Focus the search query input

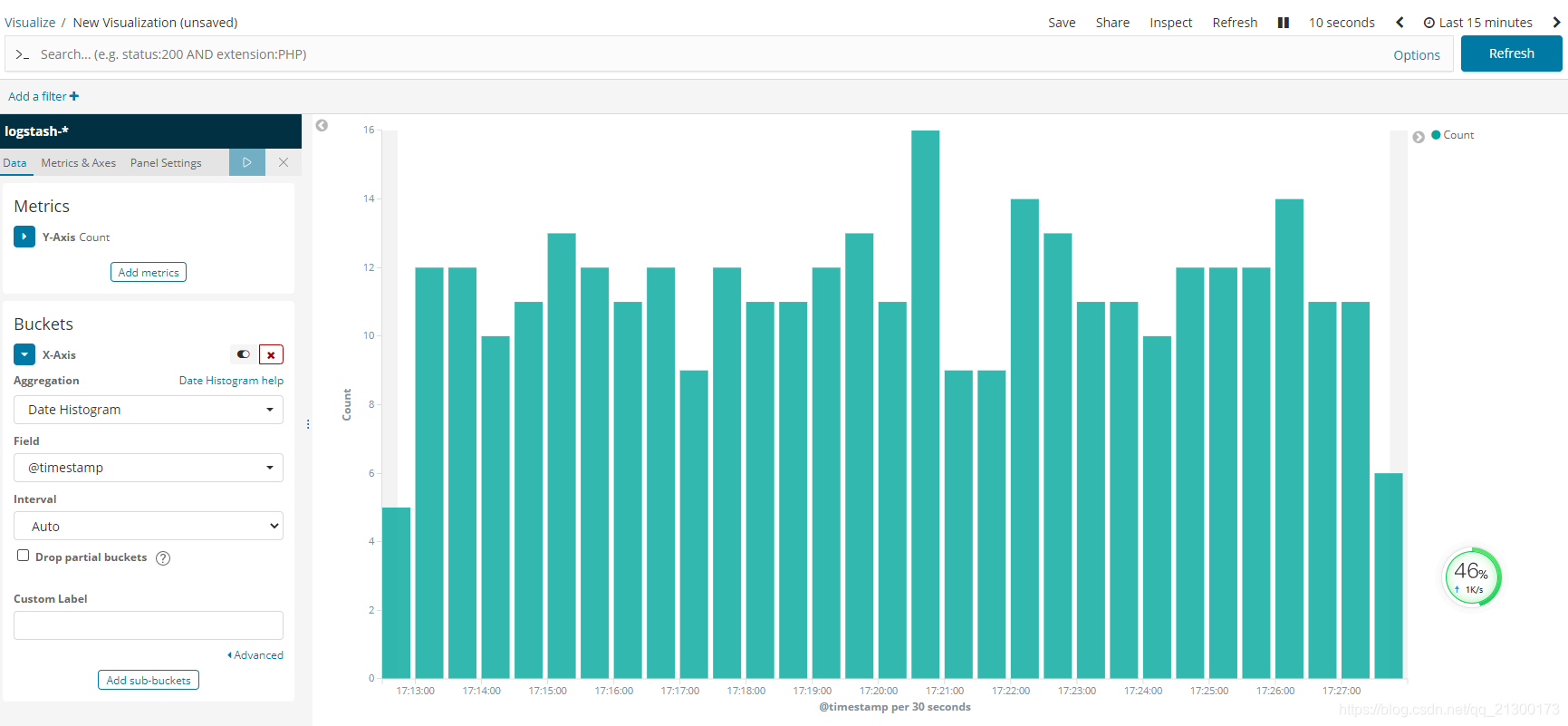click(x=707, y=54)
